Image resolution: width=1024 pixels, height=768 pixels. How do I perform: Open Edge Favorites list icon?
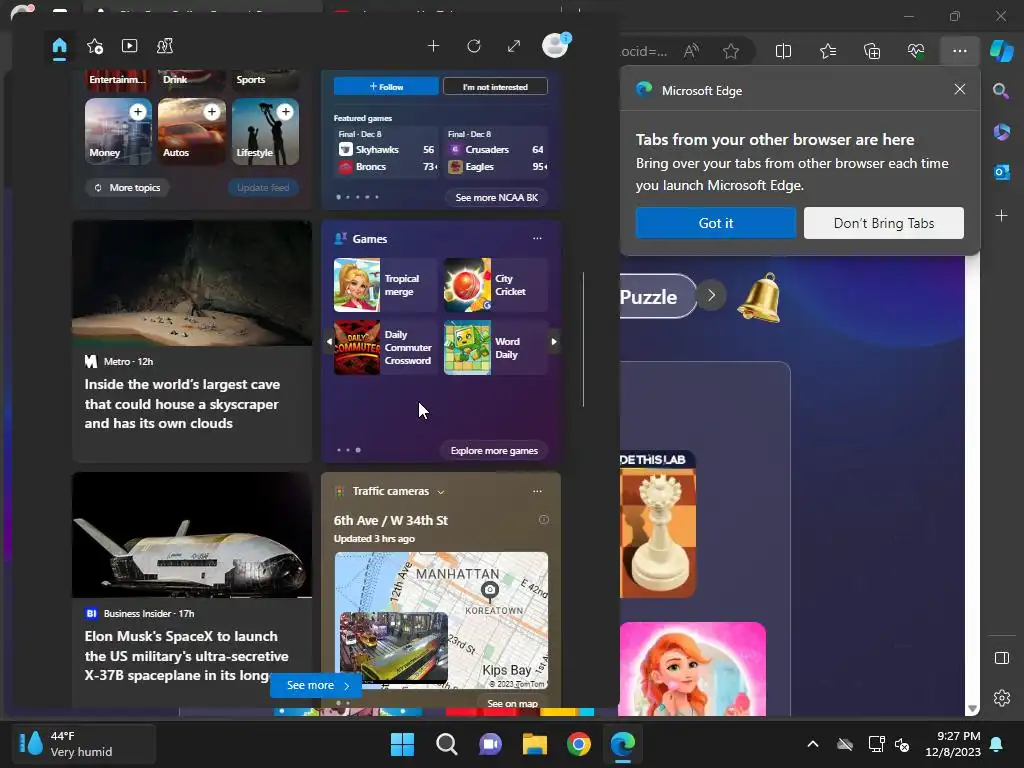[828, 51]
